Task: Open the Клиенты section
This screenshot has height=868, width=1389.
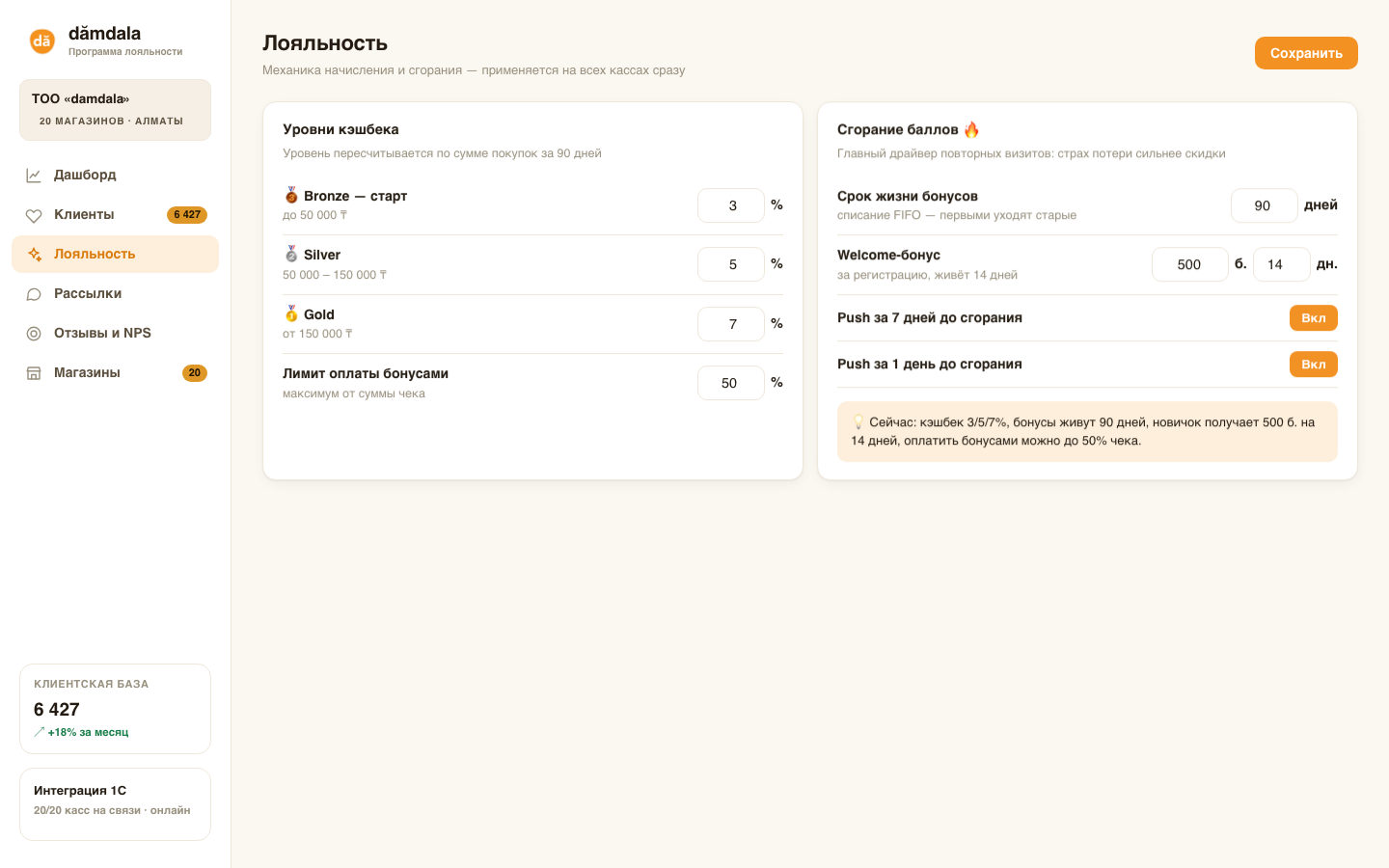Action: pyautogui.click(x=115, y=215)
